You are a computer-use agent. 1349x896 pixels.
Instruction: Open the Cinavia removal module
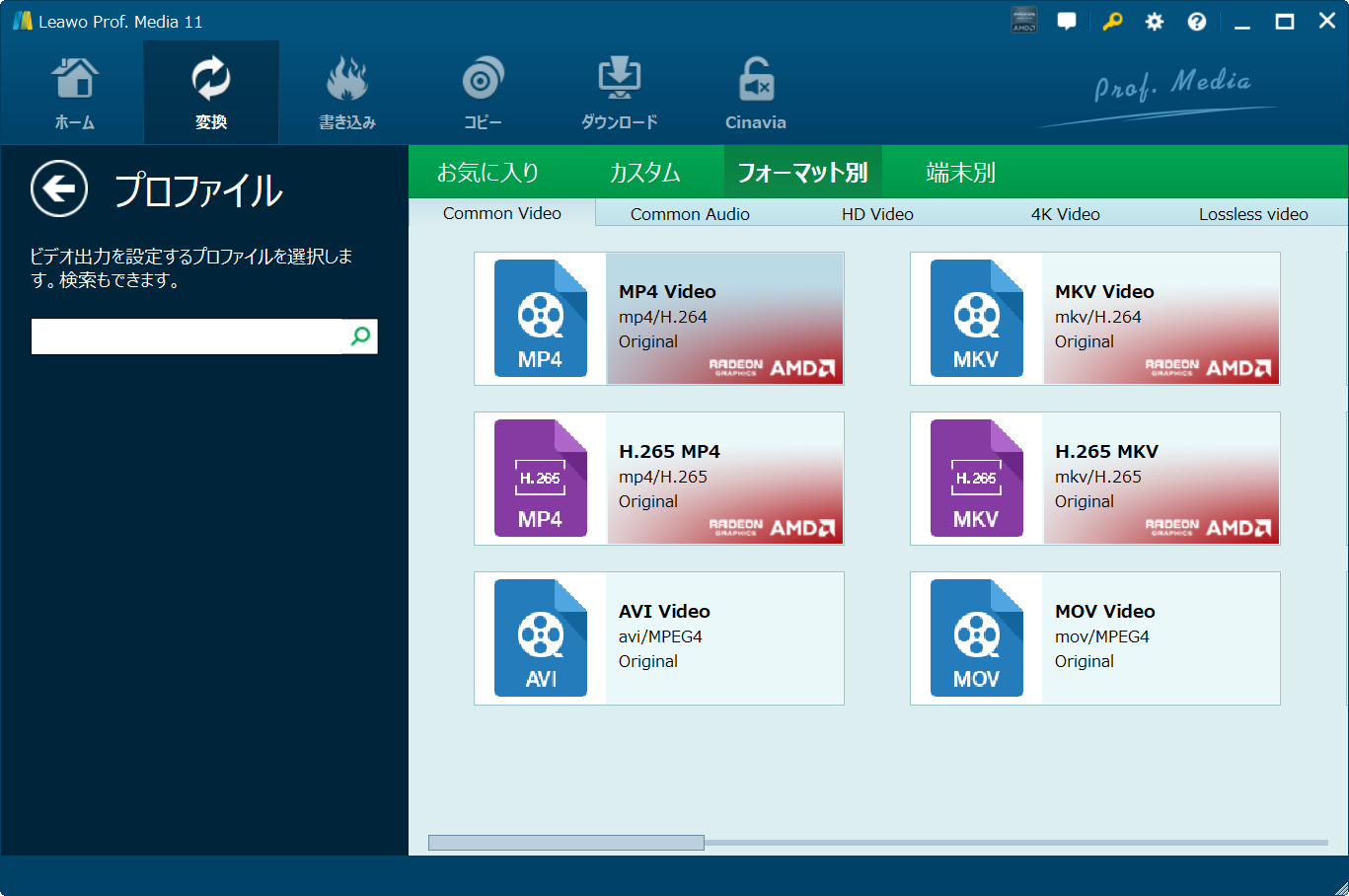coord(755,94)
